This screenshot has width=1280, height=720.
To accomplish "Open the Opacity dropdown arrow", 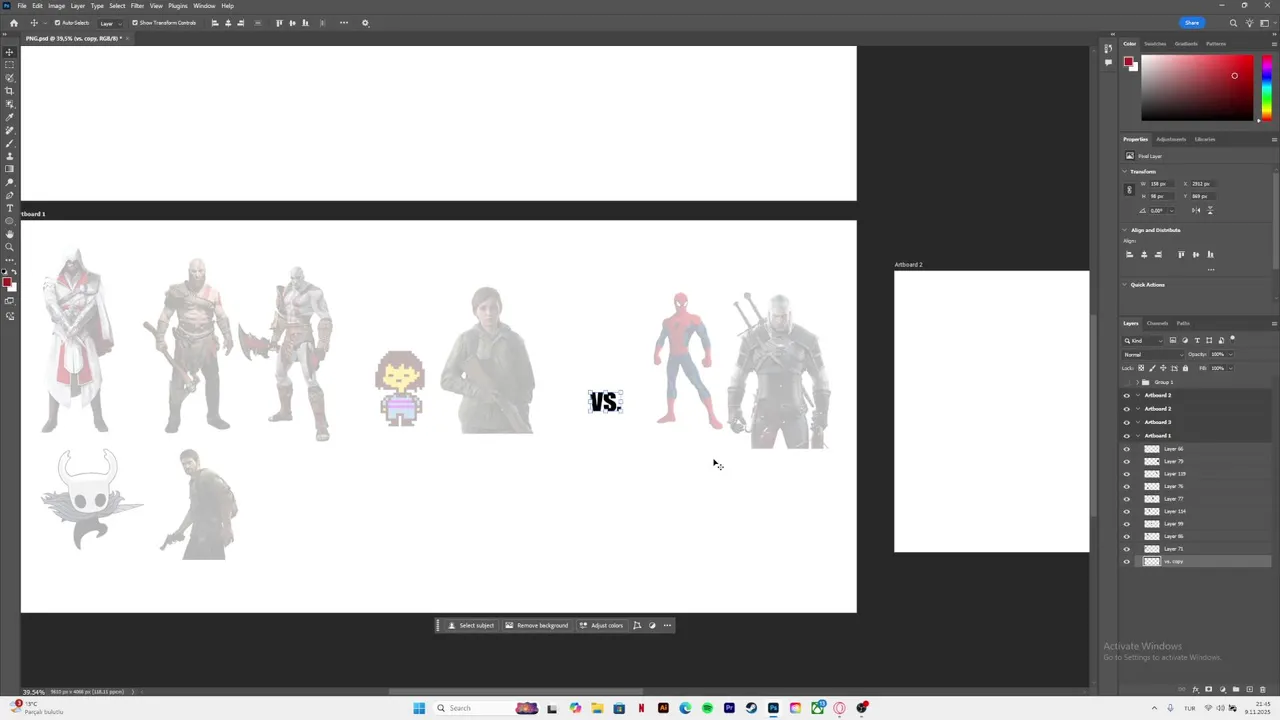I will point(1230,355).
